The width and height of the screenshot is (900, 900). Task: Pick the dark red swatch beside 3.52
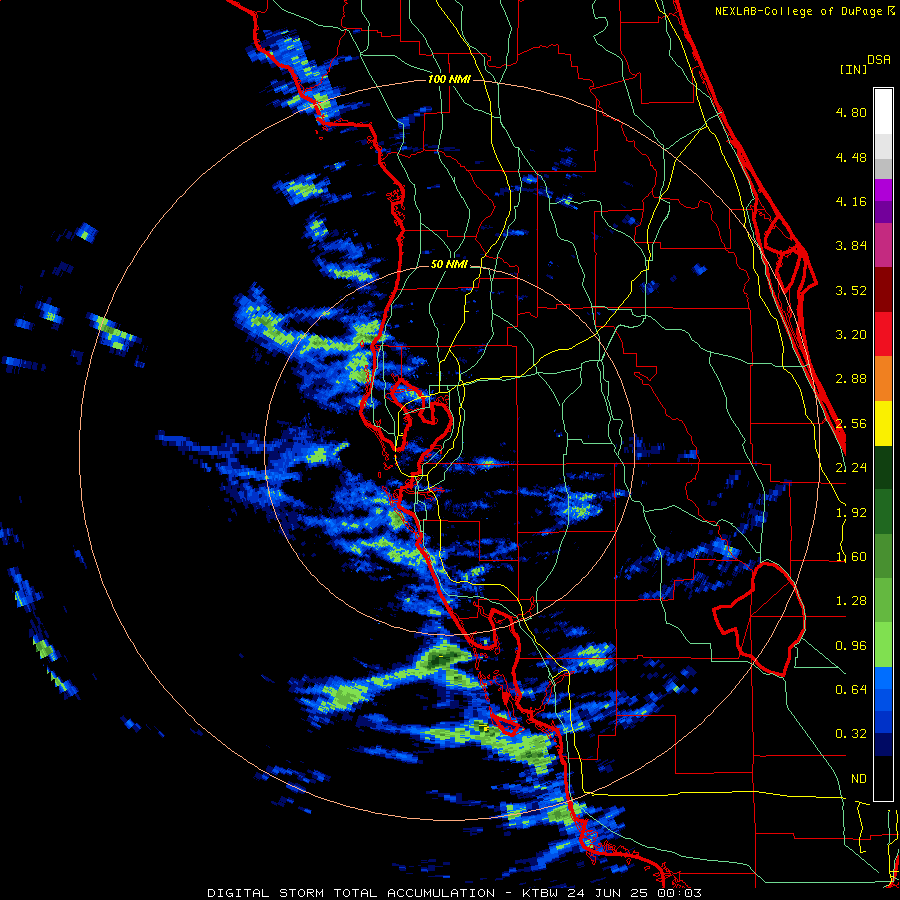point(883,290)
